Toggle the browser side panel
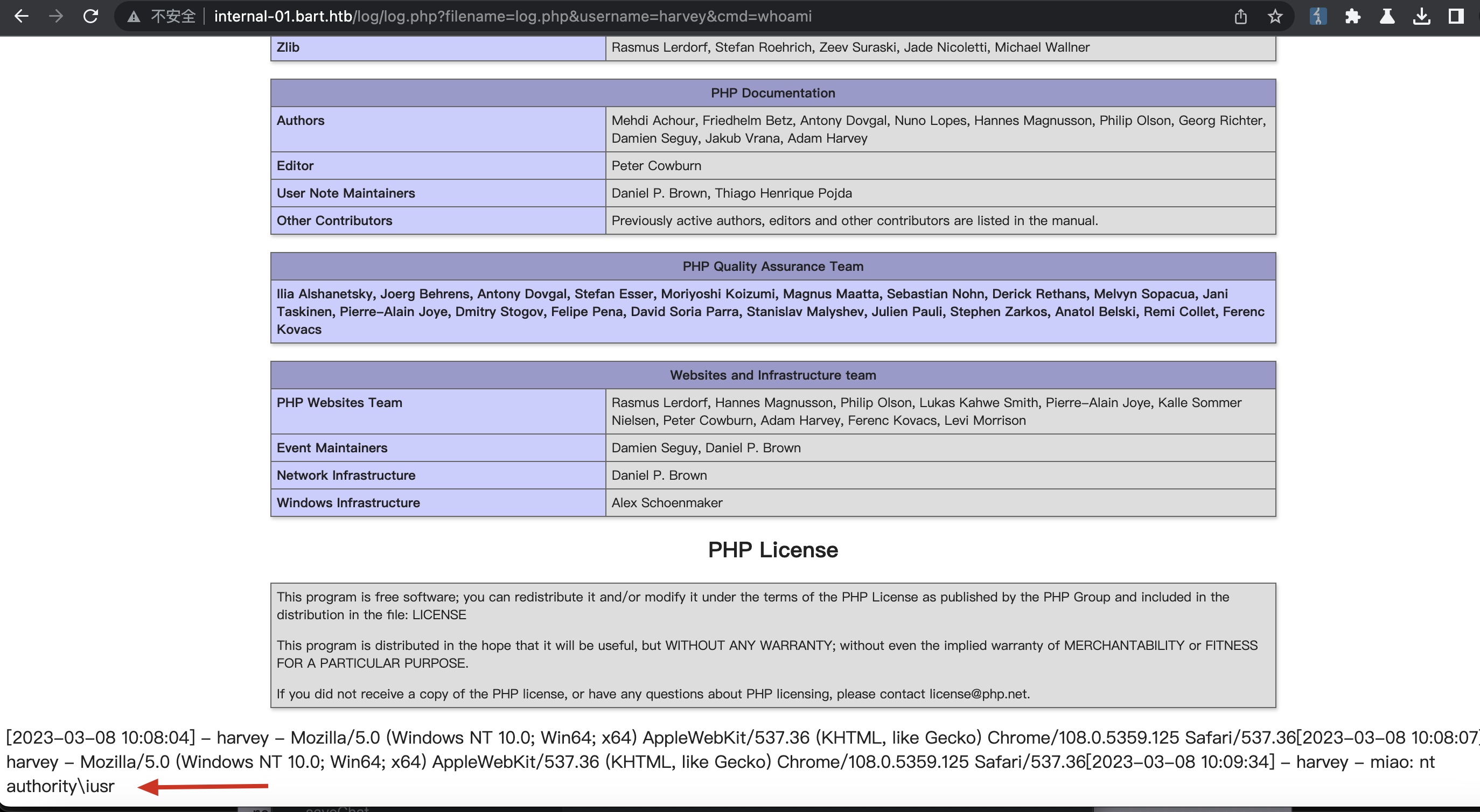This screenshot has height=812, width=1480. coord(1456,16)
